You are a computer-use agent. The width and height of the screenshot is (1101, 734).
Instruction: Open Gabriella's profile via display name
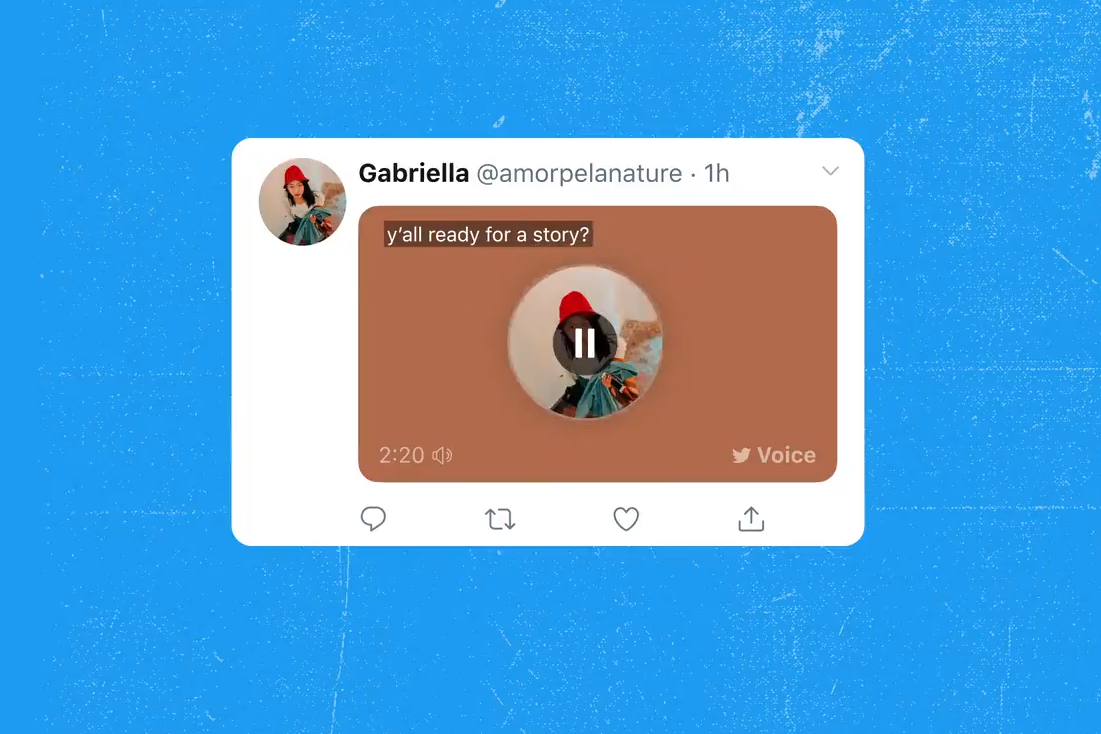pyautogui.click(x=414, y=173)
